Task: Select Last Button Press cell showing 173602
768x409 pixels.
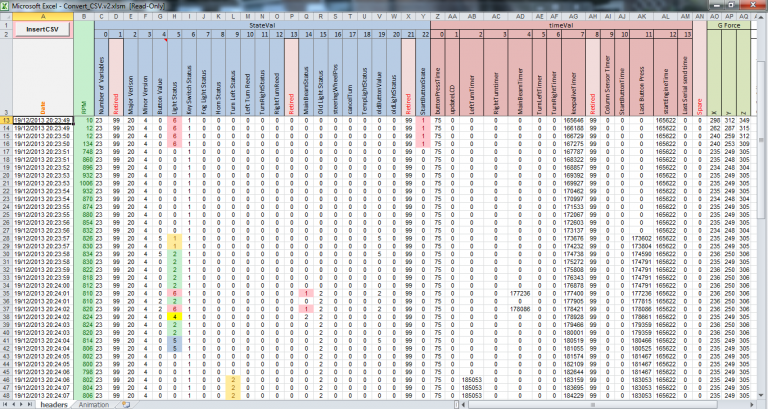Action: pos(641,238)
